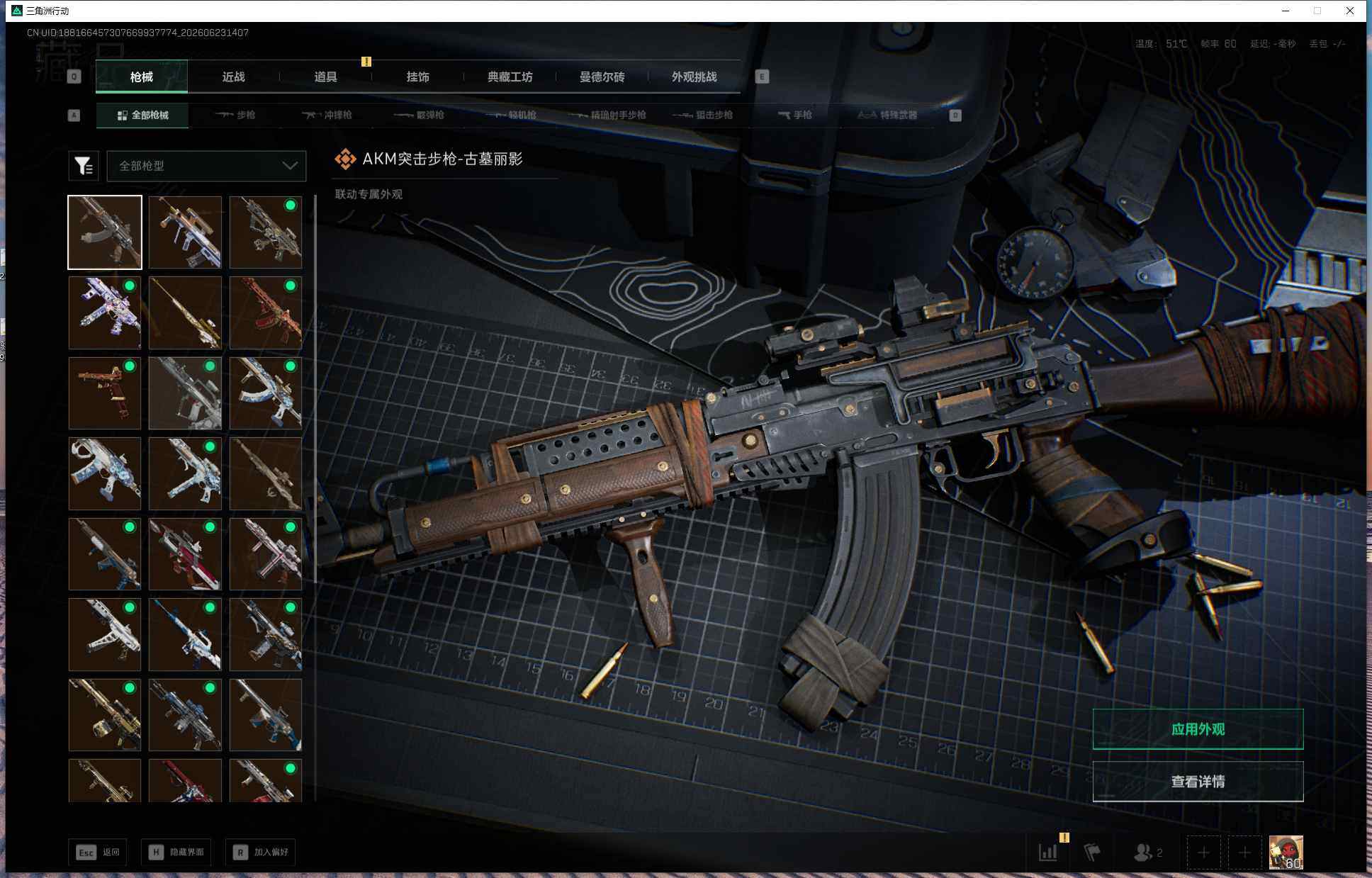Click R 加入偏好 add to favorites button
This screenshot has height=878, width=1372.
coord(261,852)
